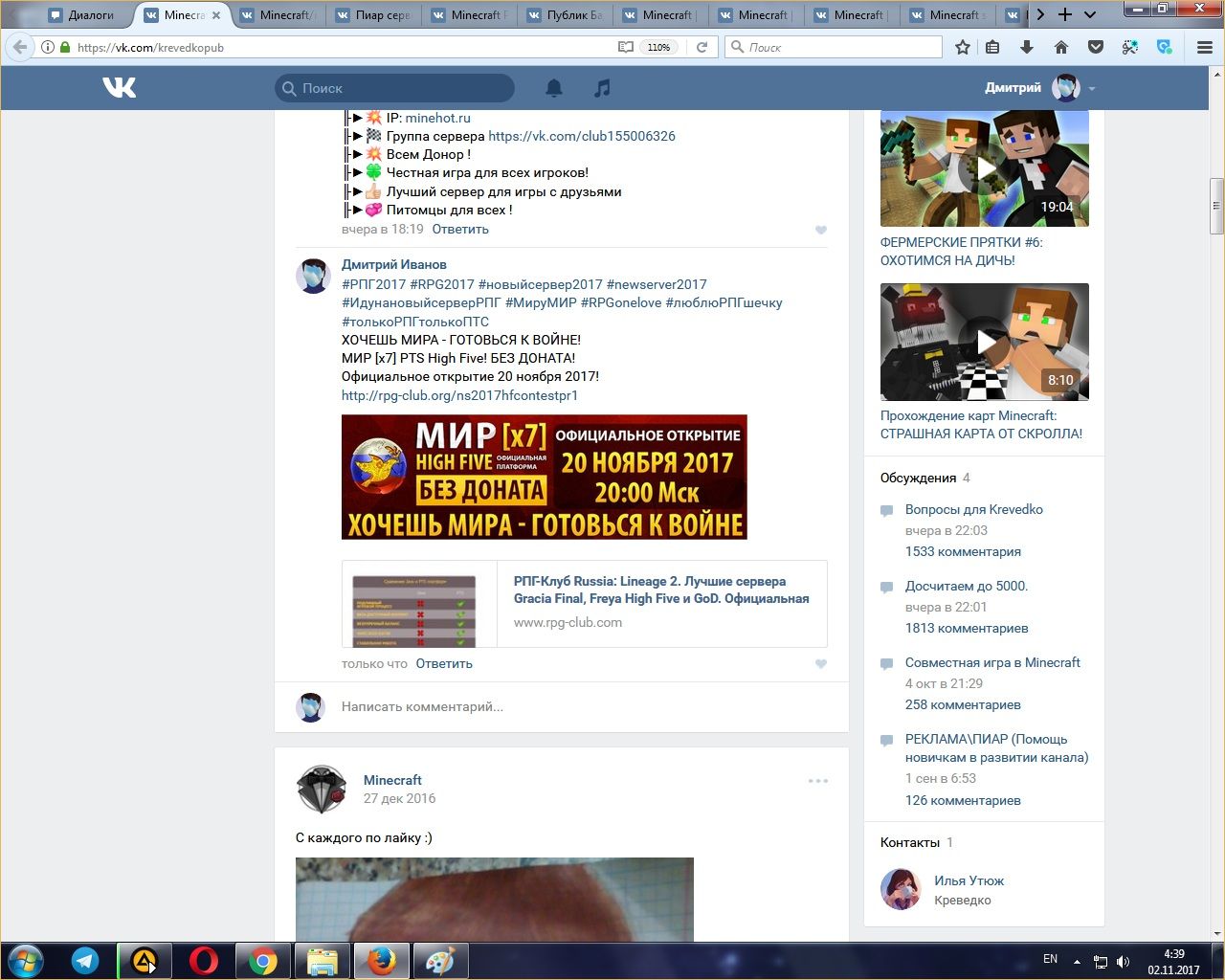Image resolution: width=1225 pixels, height=980 pixels.
Task: Reload page with refresh icon
Action: [x=702, y=47]
